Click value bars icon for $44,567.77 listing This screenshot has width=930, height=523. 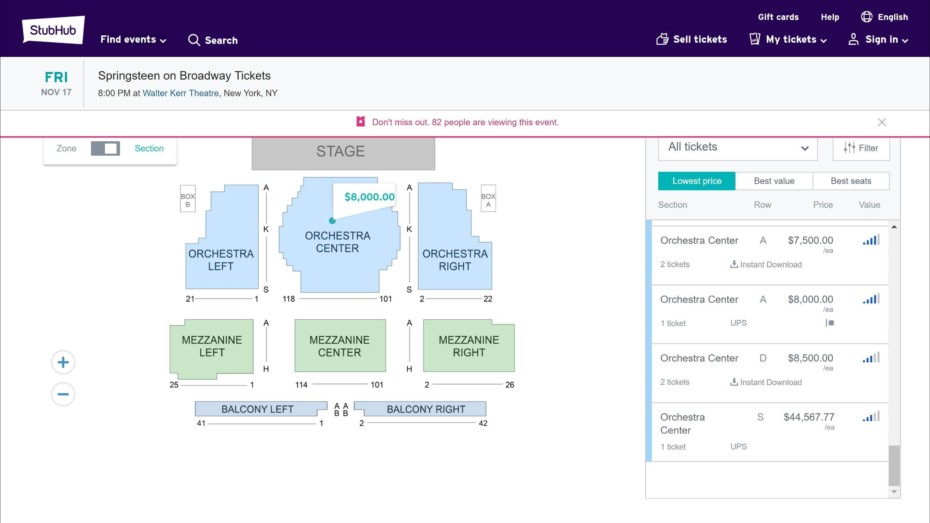coord(871,416)
